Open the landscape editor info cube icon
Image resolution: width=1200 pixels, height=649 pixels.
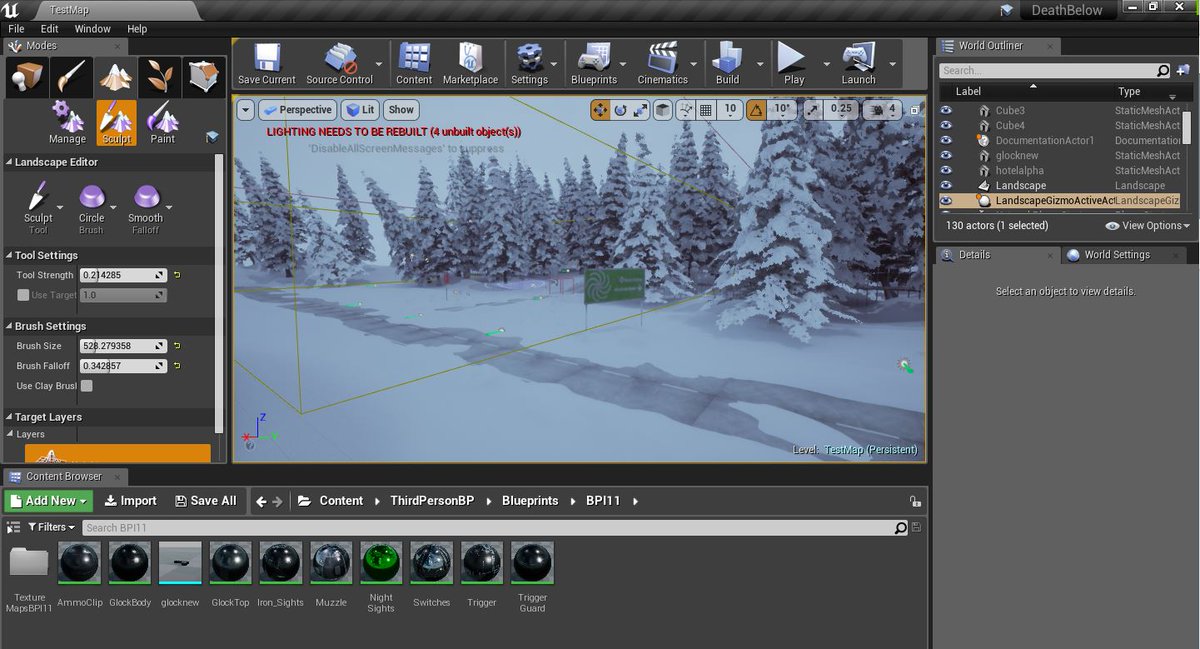pyautogui.click(x=212, y=137)
